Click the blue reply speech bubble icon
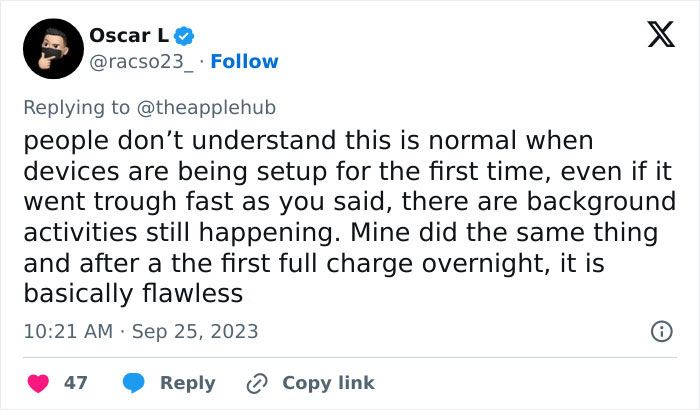The height and width of the screenshot is (410, 700). click(x=133, y=383)
